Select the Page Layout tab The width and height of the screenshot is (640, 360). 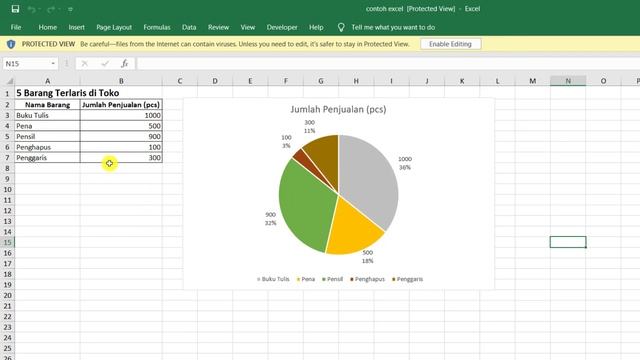pyautogui.click(x=114, y=27)
